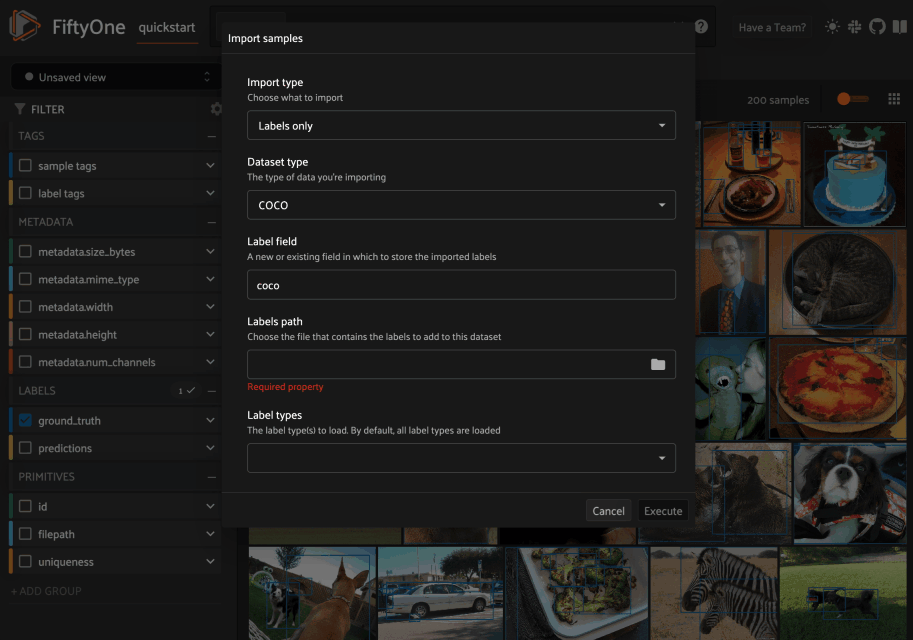The height and width of the screenshot is (640, 913).
Task: Open the Dataset type dropdown showing COCO
Action: pos(461,205)
